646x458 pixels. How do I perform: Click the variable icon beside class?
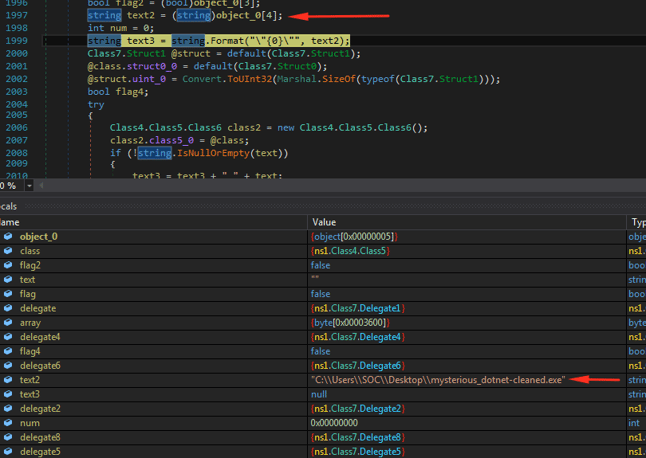pos(8,251)
